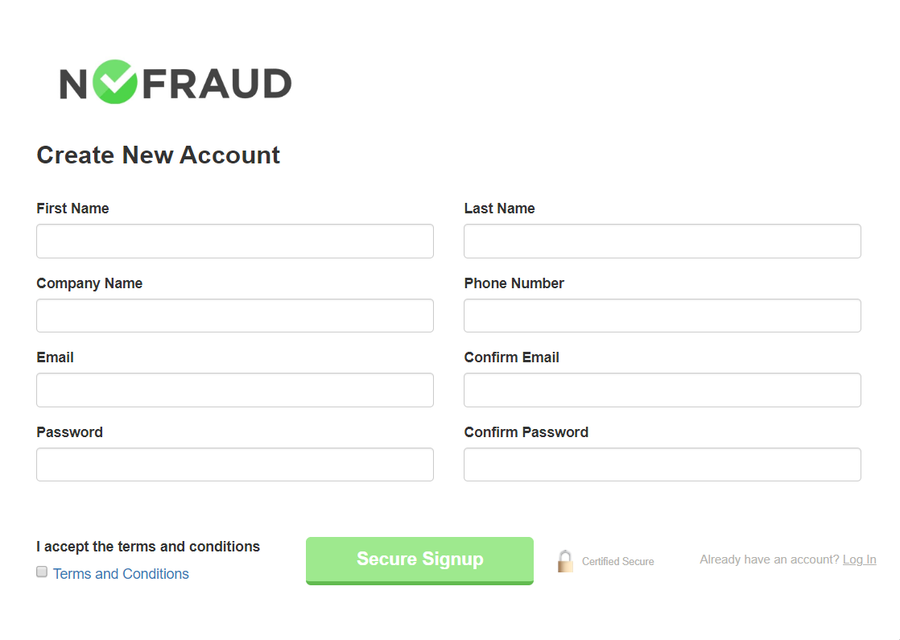Click the Create New Account heading

(x=158, y=155)
